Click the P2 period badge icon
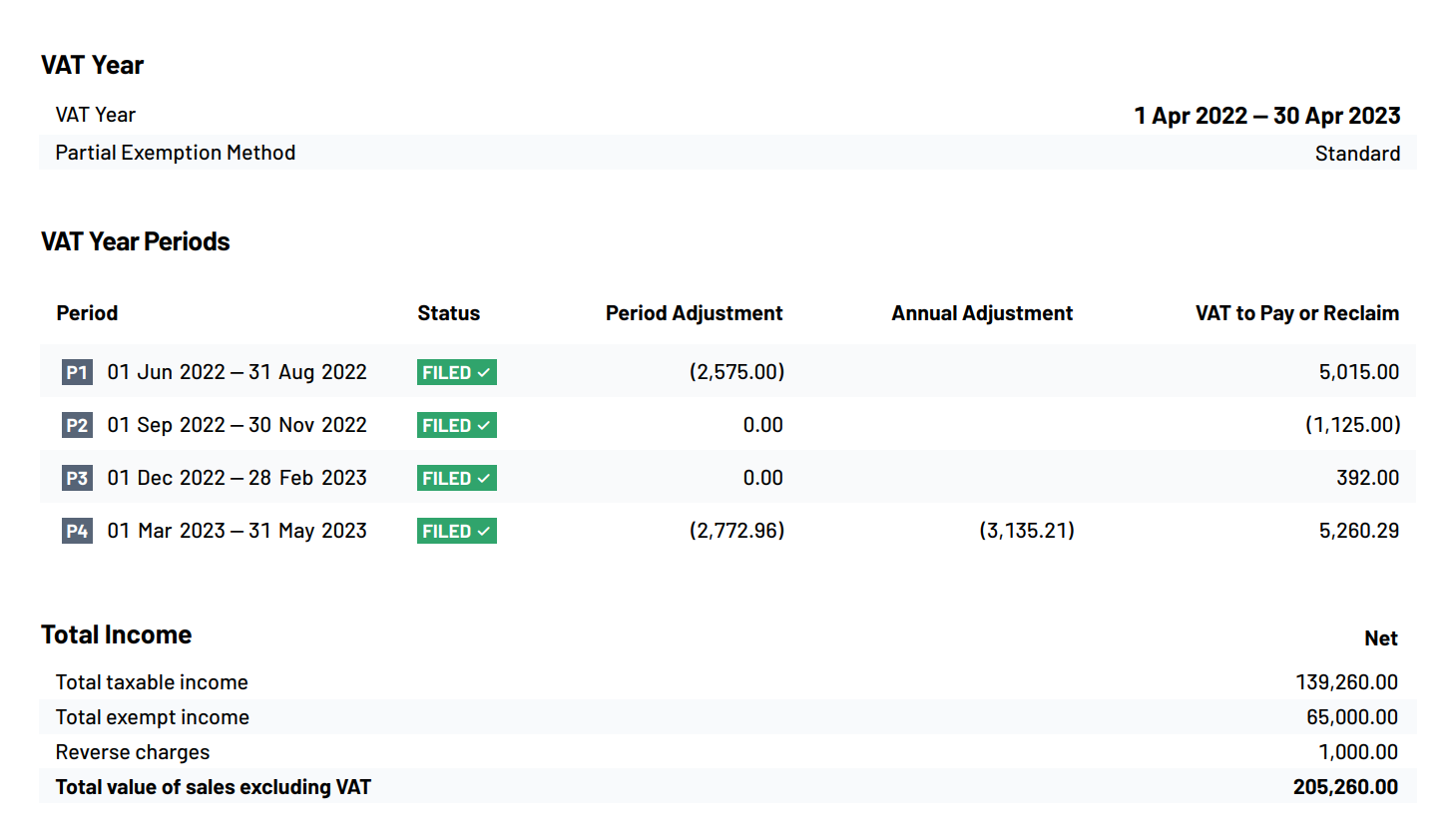 tap(75, 424)
